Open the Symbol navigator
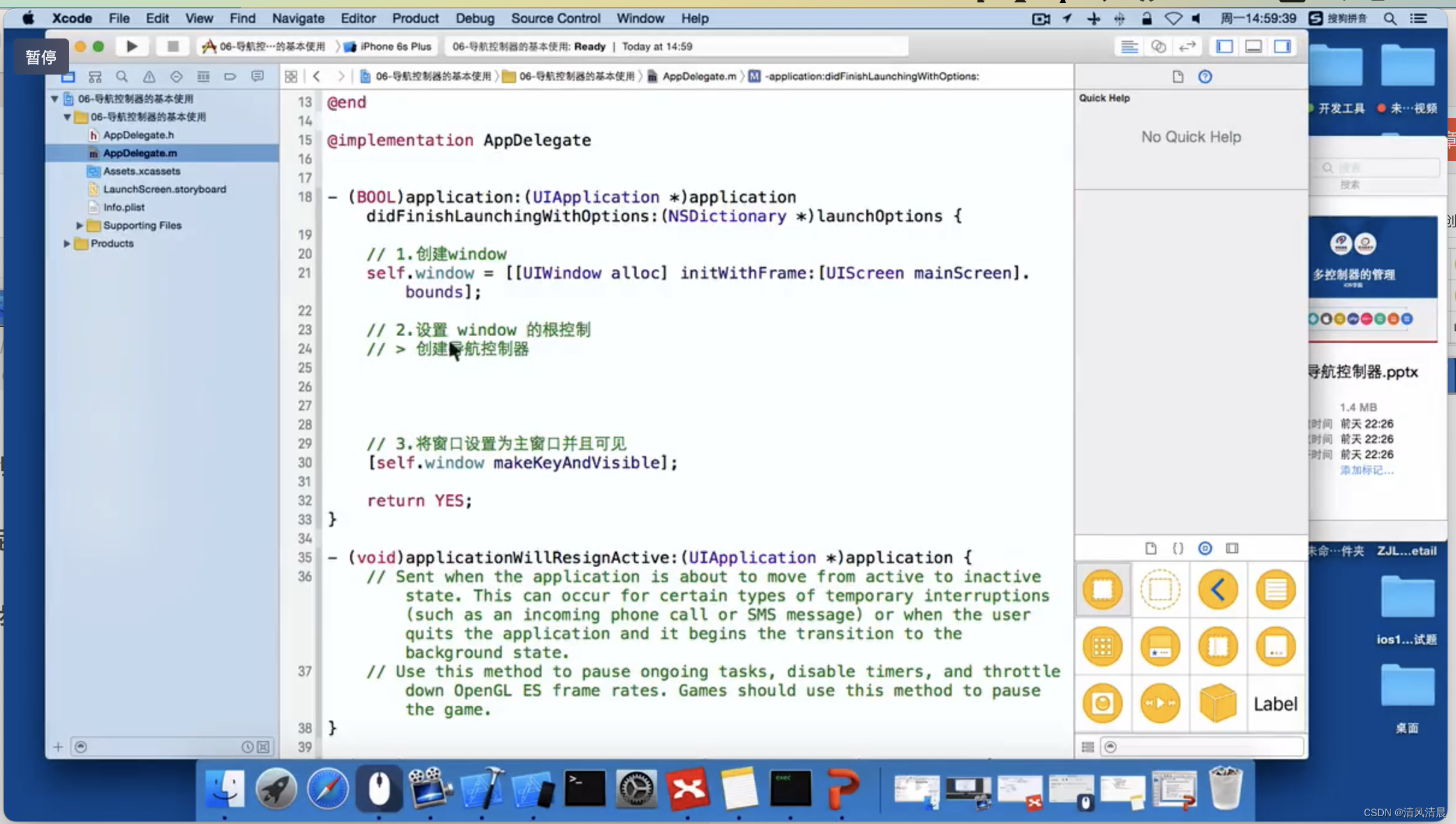 [x=95, y=76]
